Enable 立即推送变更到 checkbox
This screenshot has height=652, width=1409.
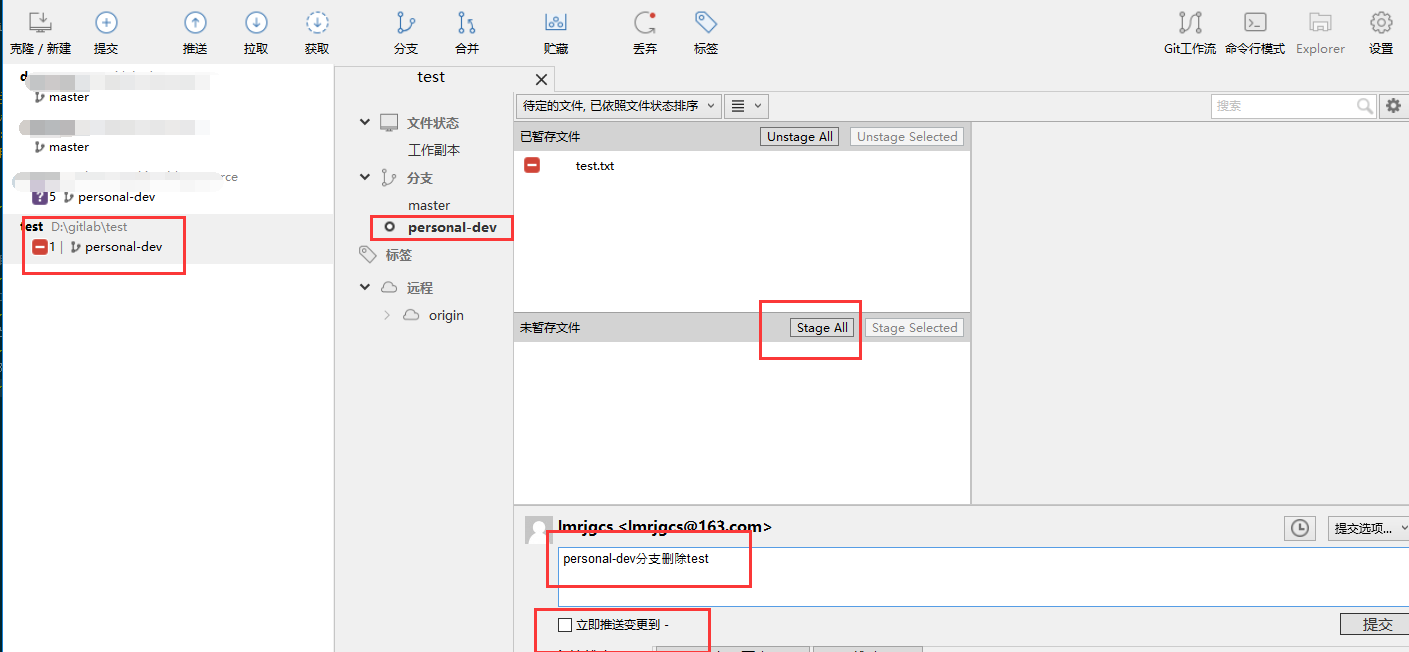click(566, 625)
